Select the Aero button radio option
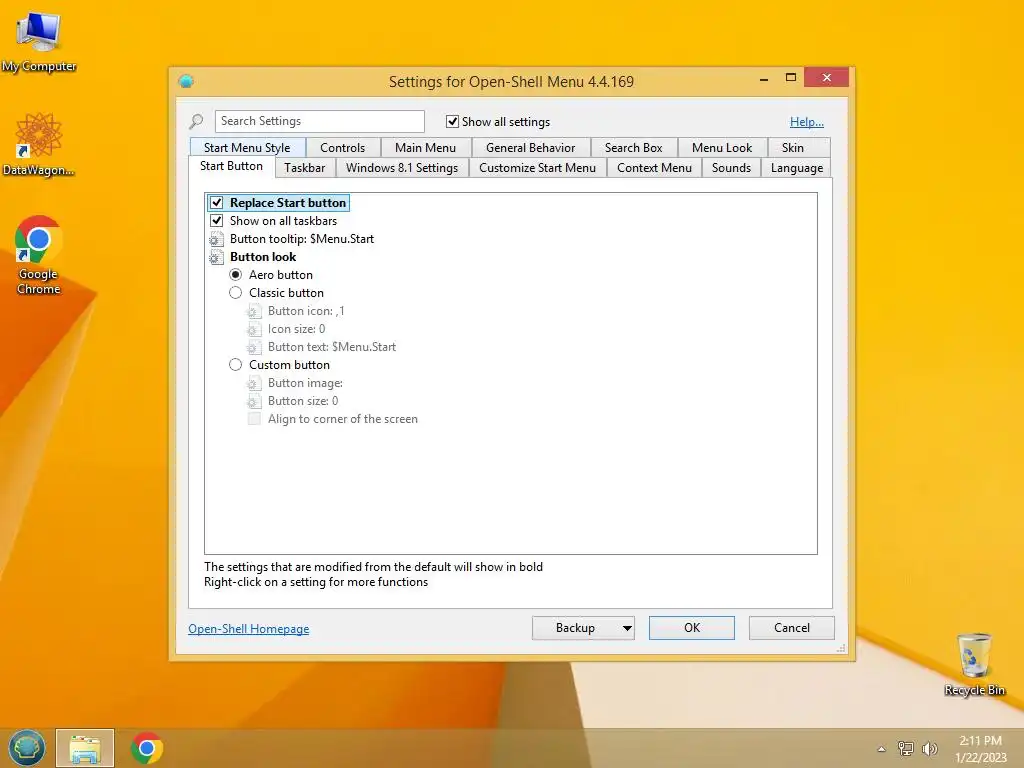The height and width of the screenshot is (768, 1024). click(236, 275)
